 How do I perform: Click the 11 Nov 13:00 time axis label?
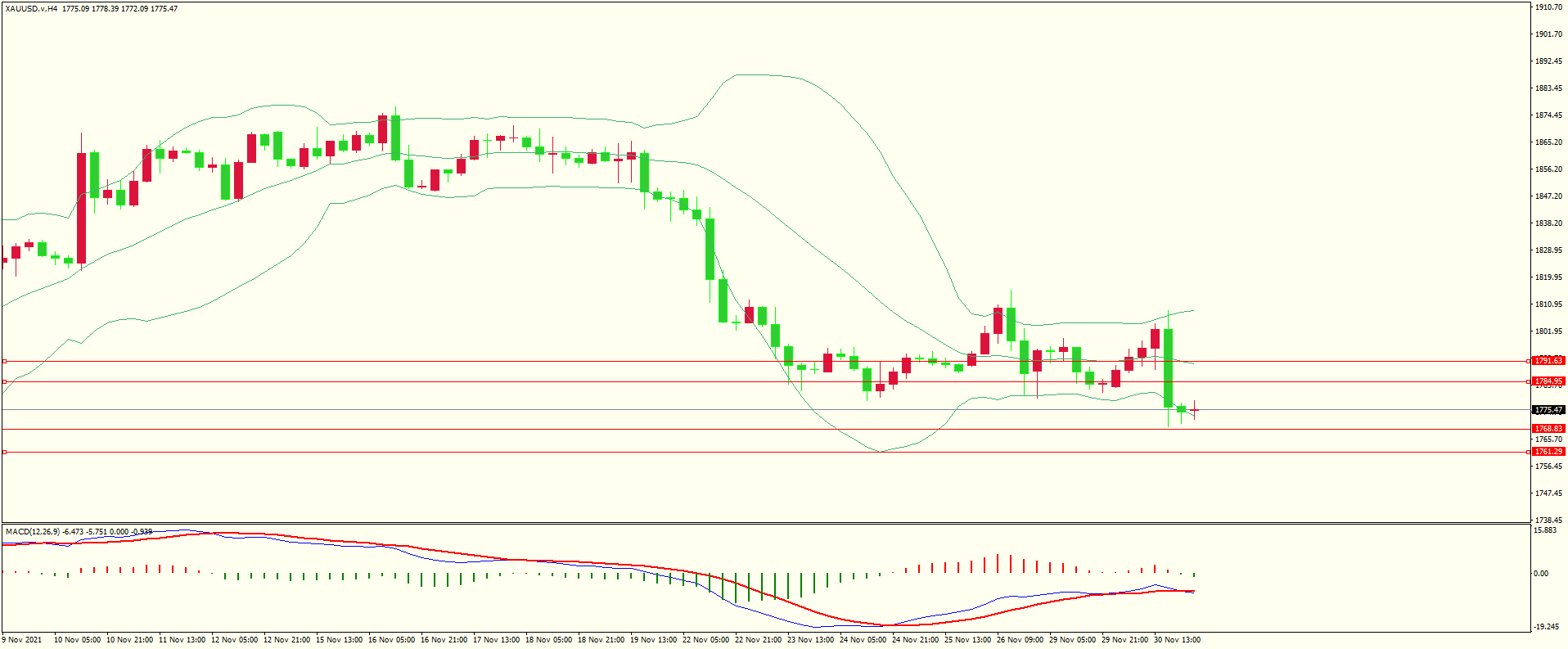coord(182,640)
